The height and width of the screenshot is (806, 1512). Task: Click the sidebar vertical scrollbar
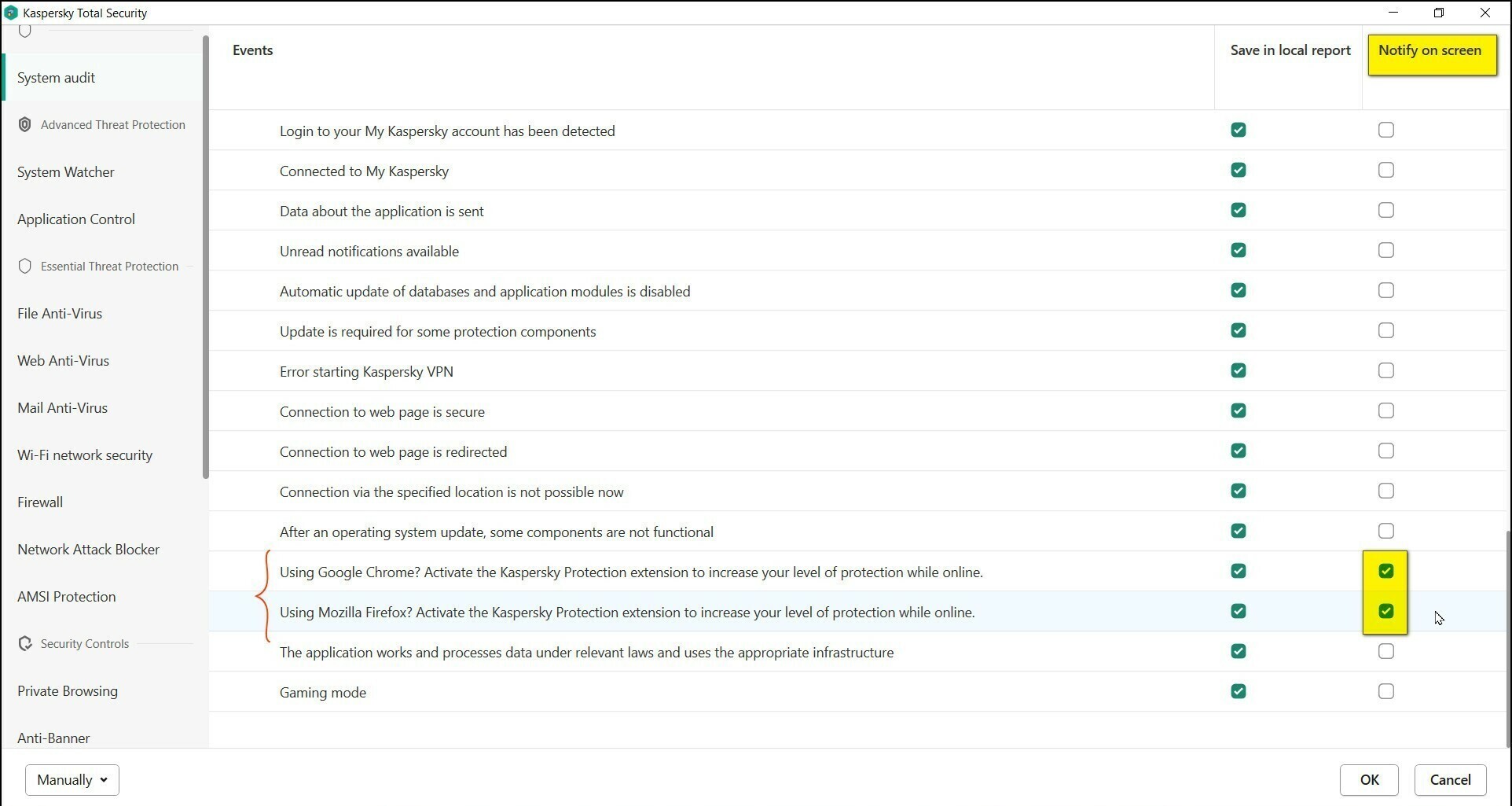point(206,256)
